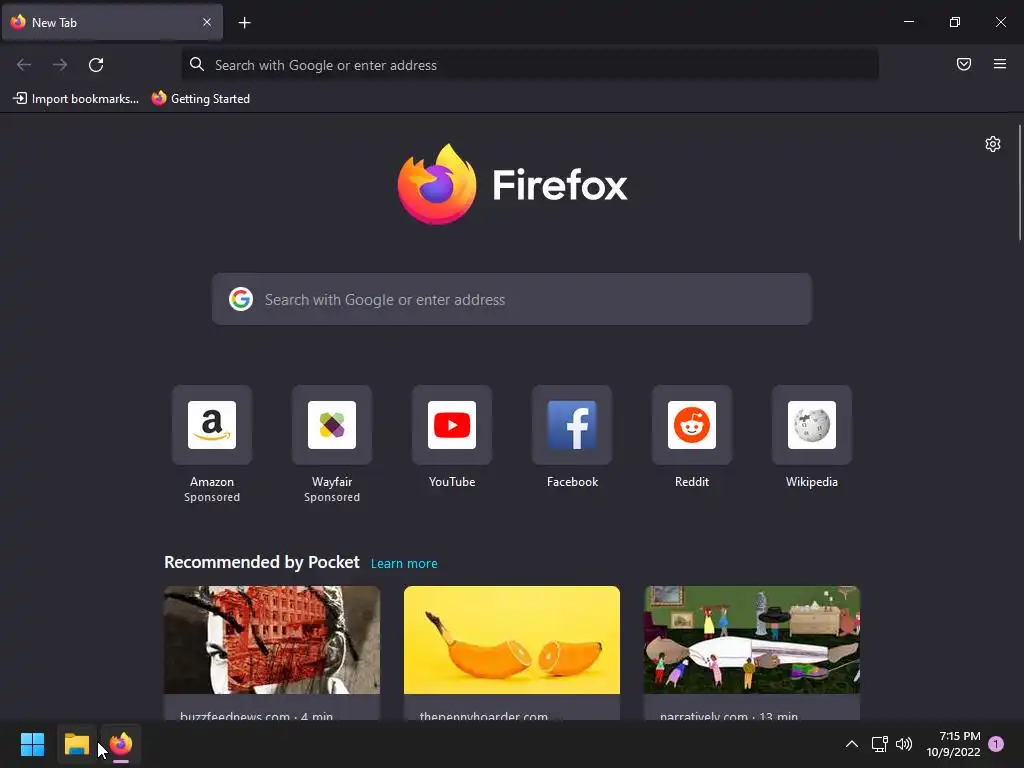
Task: Click the Google G icon in search box
Action: click(241, 299)
